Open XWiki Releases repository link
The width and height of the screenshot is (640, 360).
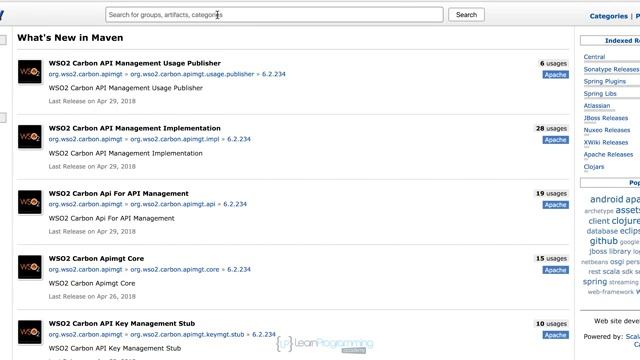[x=606, y=142]
